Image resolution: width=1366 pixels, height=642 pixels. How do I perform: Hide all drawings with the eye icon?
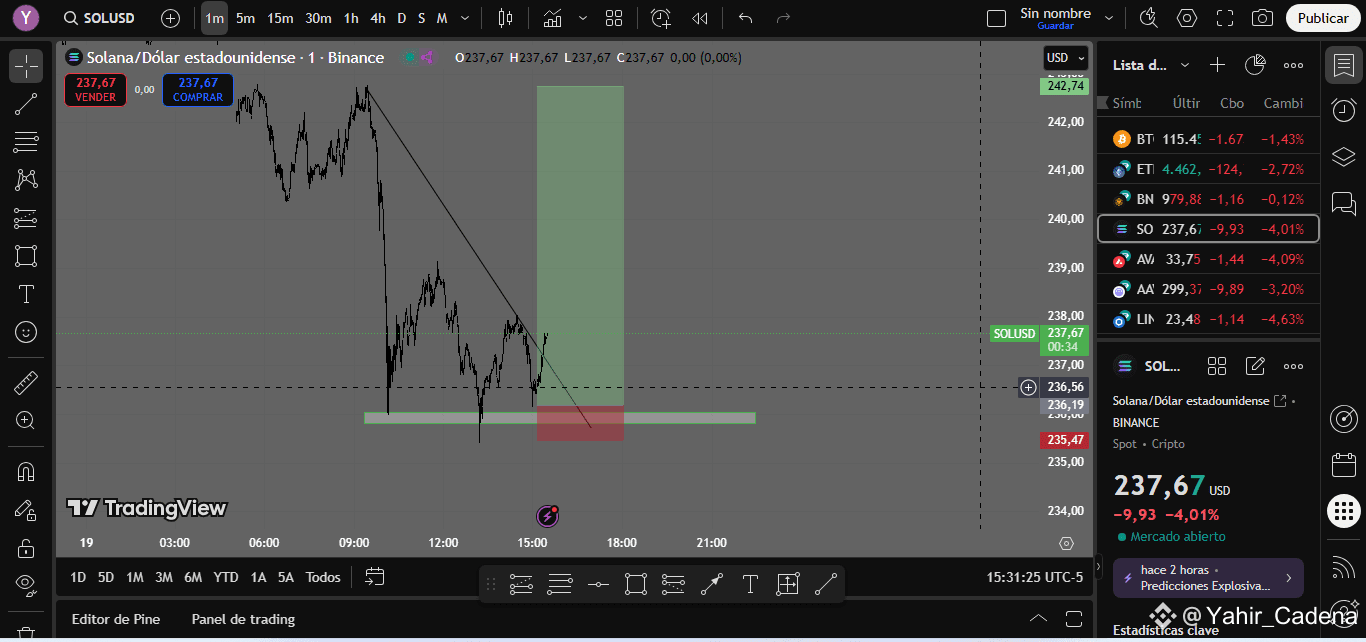(26, 584)
